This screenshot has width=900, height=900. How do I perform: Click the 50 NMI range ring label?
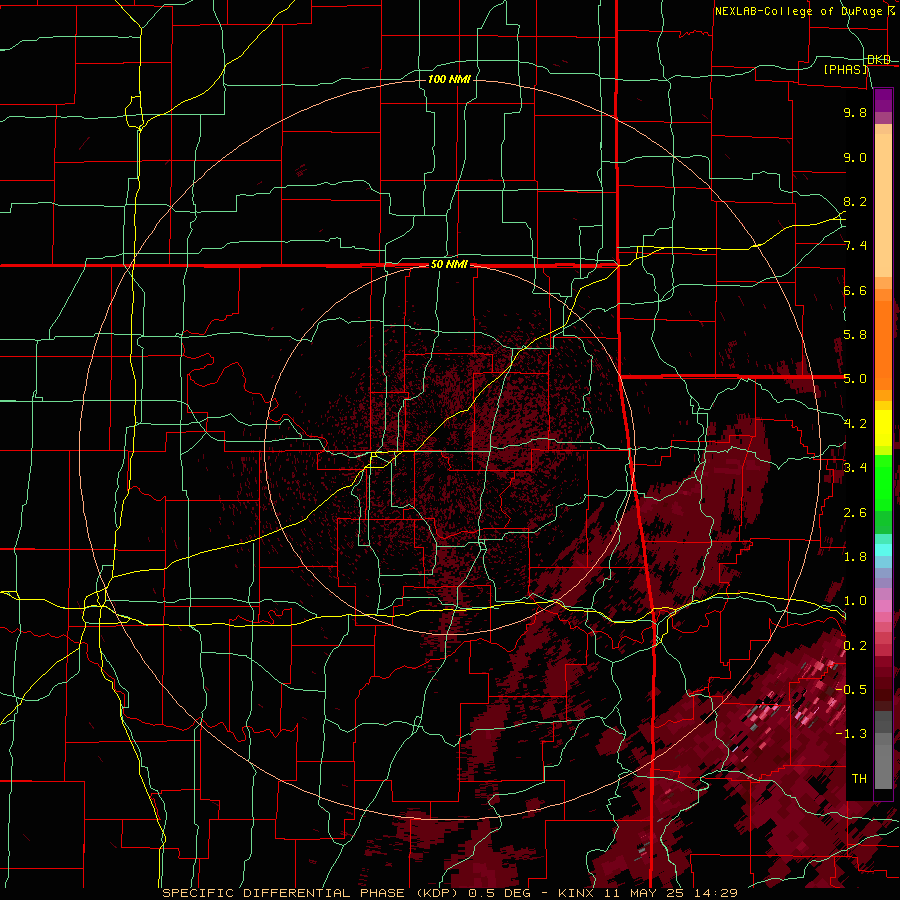pyautogui.click(x=449, y=264)
